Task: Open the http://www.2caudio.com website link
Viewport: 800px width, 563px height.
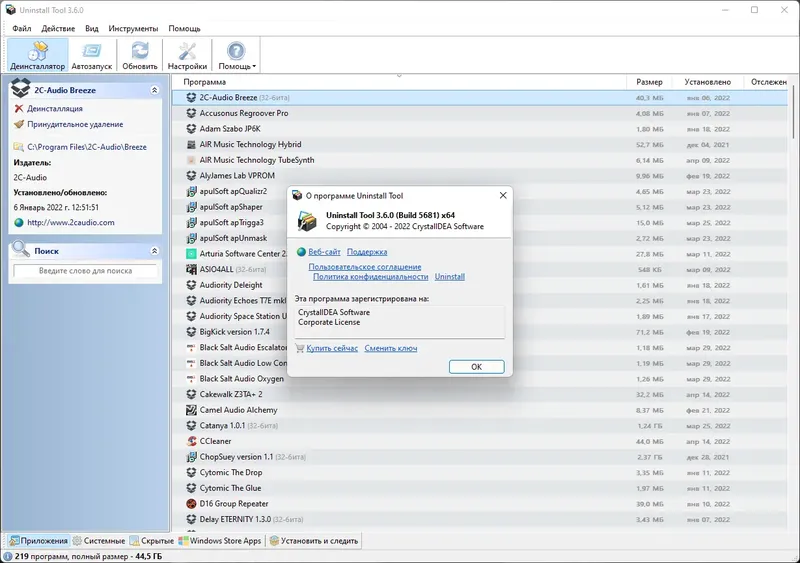Action: pyautogui.click(x=71, y=223)
